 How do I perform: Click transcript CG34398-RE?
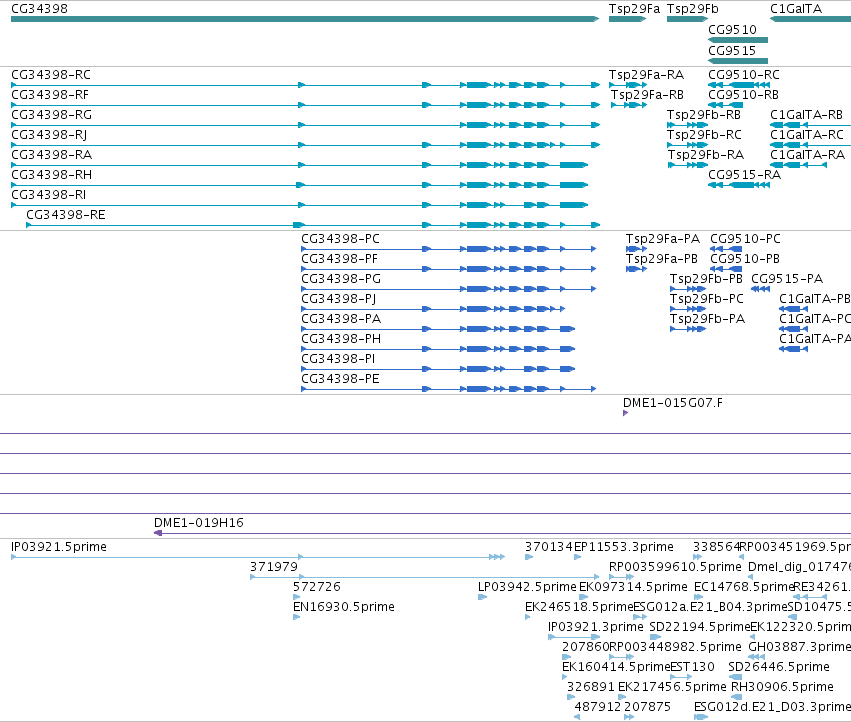tap(313, 225)
